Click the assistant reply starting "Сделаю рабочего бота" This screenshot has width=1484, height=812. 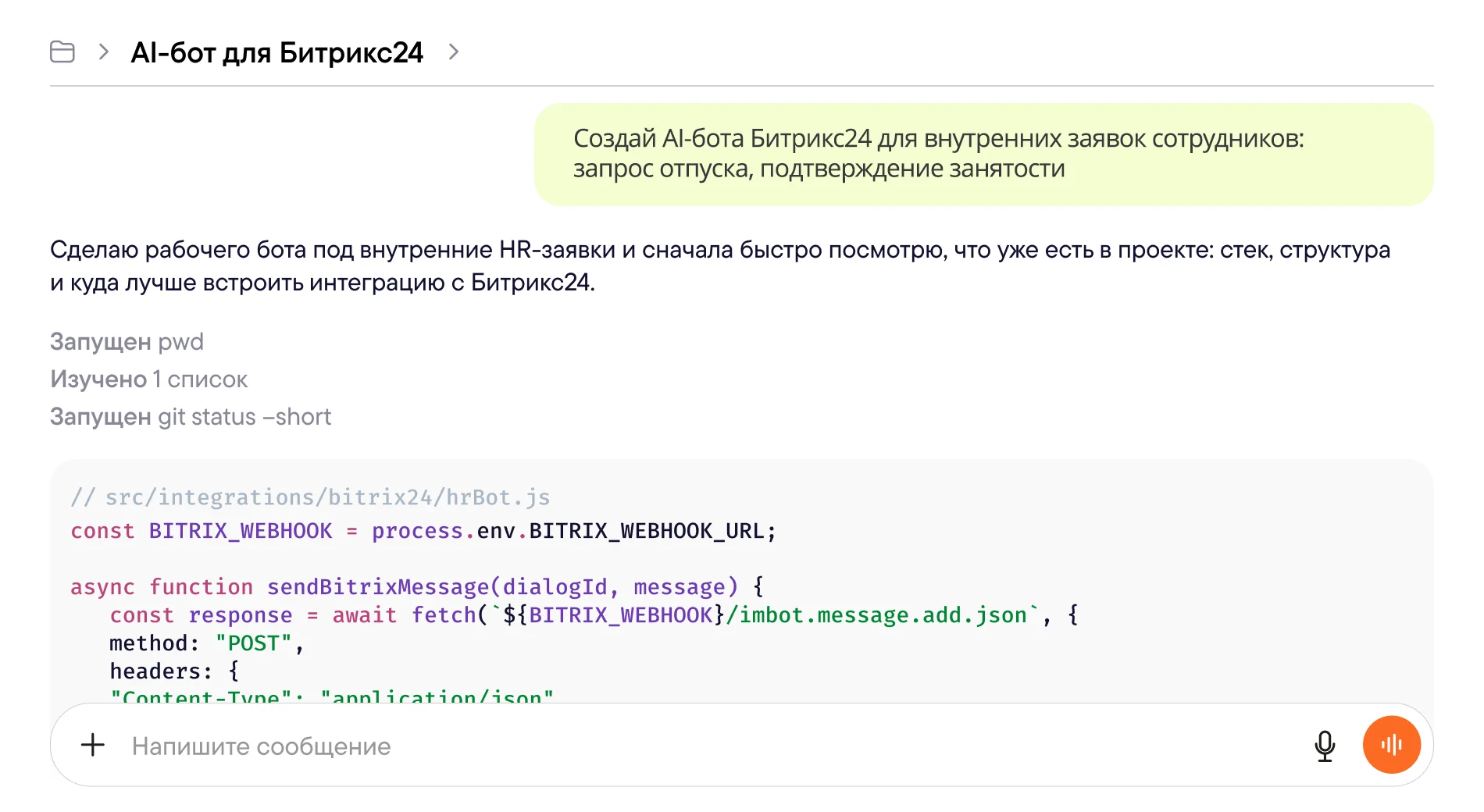(720, 266)
